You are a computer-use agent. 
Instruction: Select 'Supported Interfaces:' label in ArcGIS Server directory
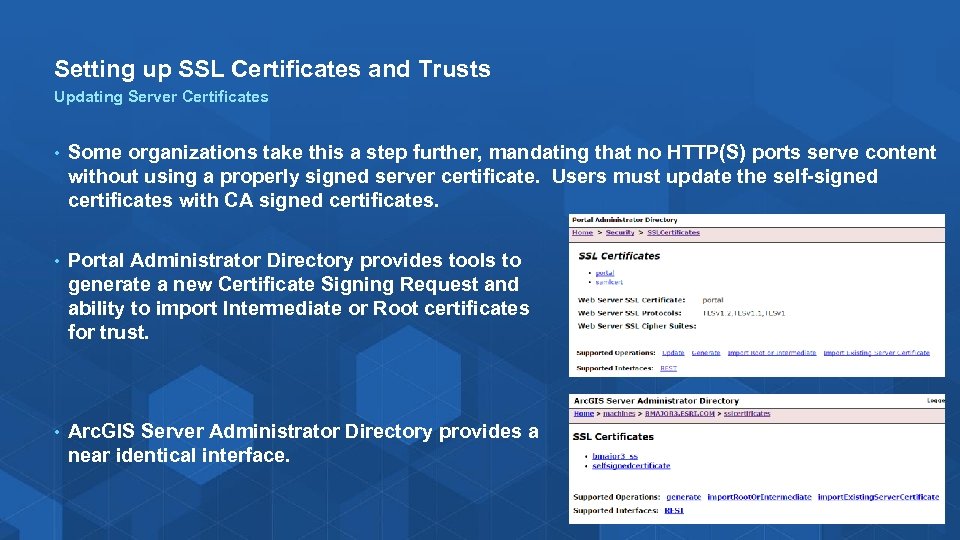(x=615, y=511)
